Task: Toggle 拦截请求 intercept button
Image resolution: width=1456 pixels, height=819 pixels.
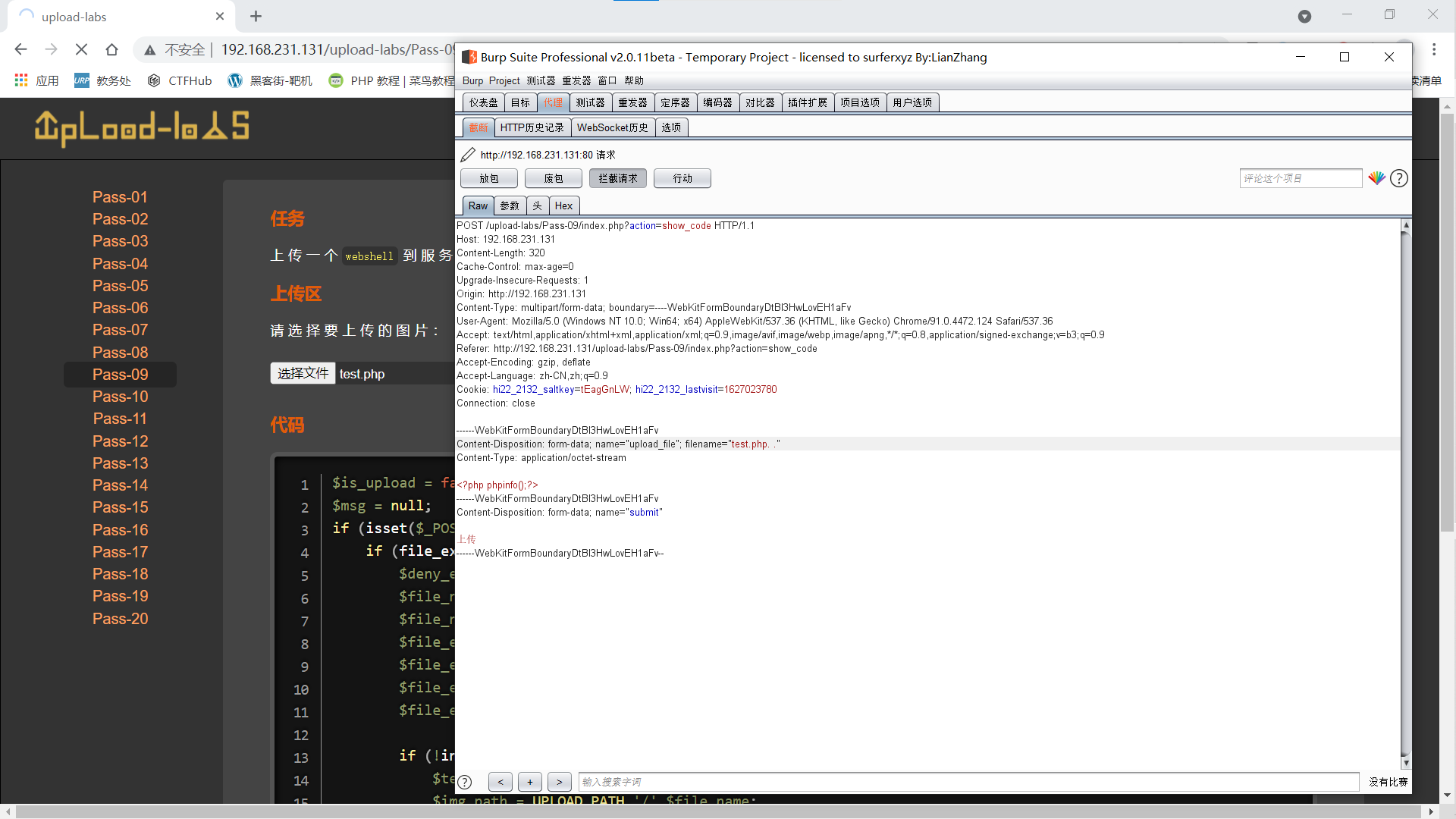Action: click(x=618, y=178)
